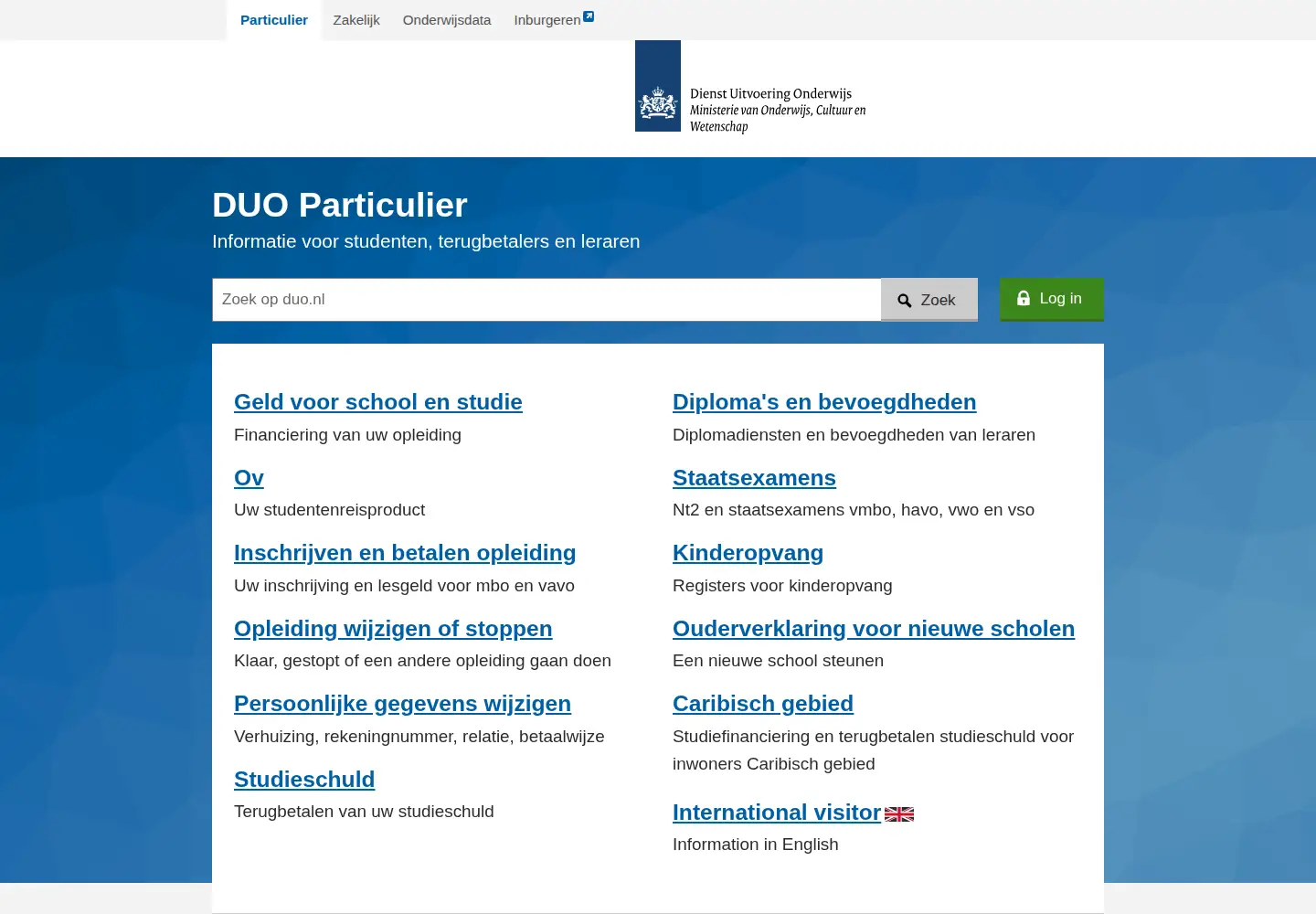Open the Staatsexamens link

click(754, 478)
